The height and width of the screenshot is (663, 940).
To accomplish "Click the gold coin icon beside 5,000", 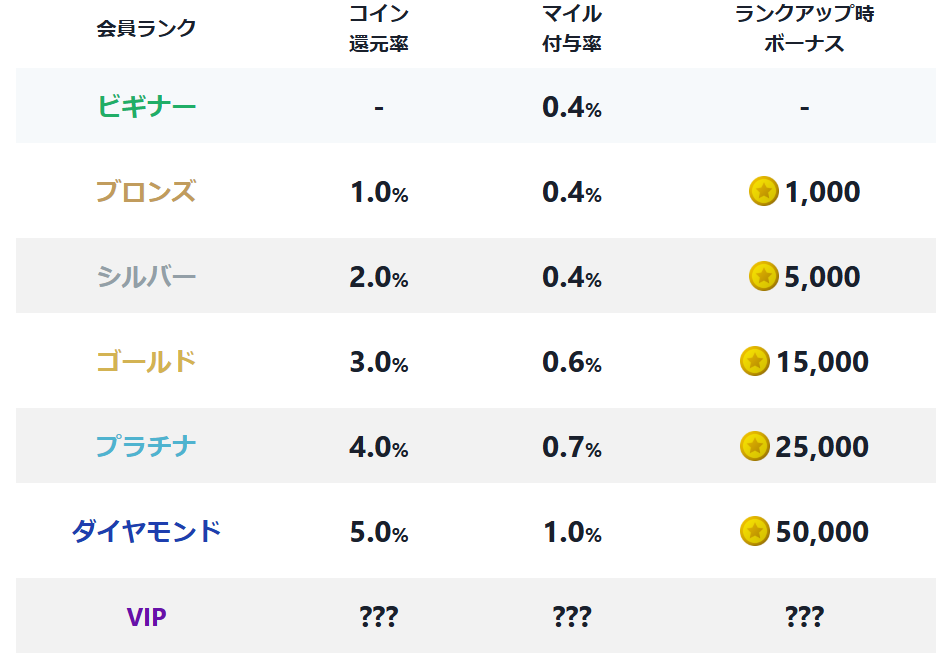I will (x=764, y=276).
